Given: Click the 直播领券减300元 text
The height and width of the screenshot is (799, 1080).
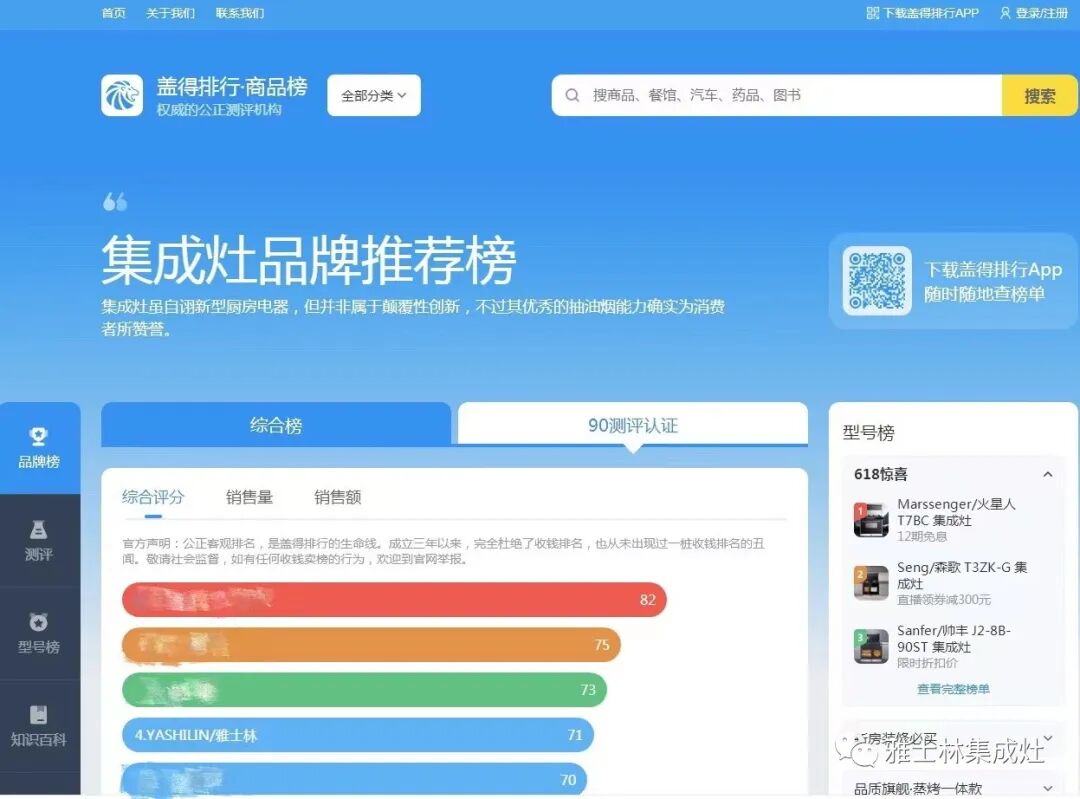Looking at the screenshot, I should coord(944,599).
